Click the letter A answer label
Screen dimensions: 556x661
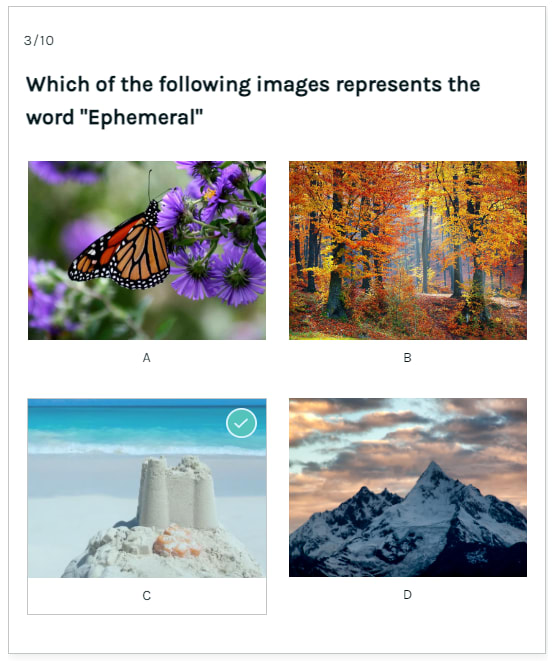(x=146, y=358)
